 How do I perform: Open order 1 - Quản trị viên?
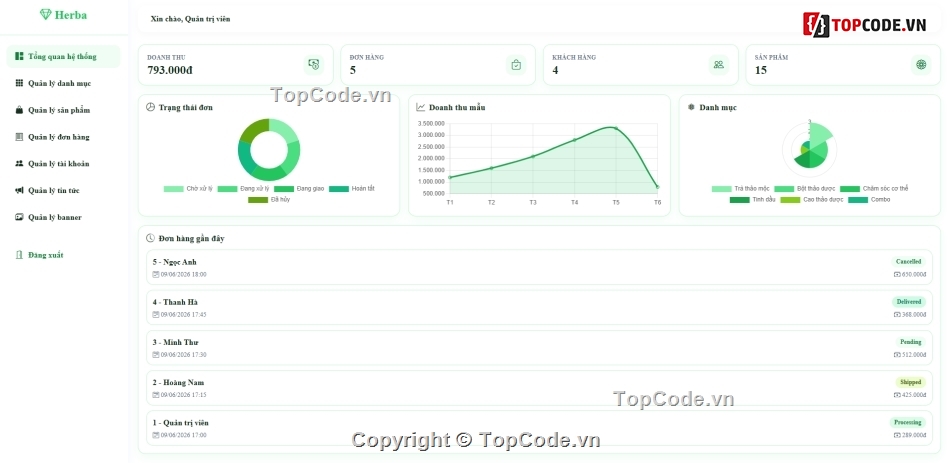539,428
